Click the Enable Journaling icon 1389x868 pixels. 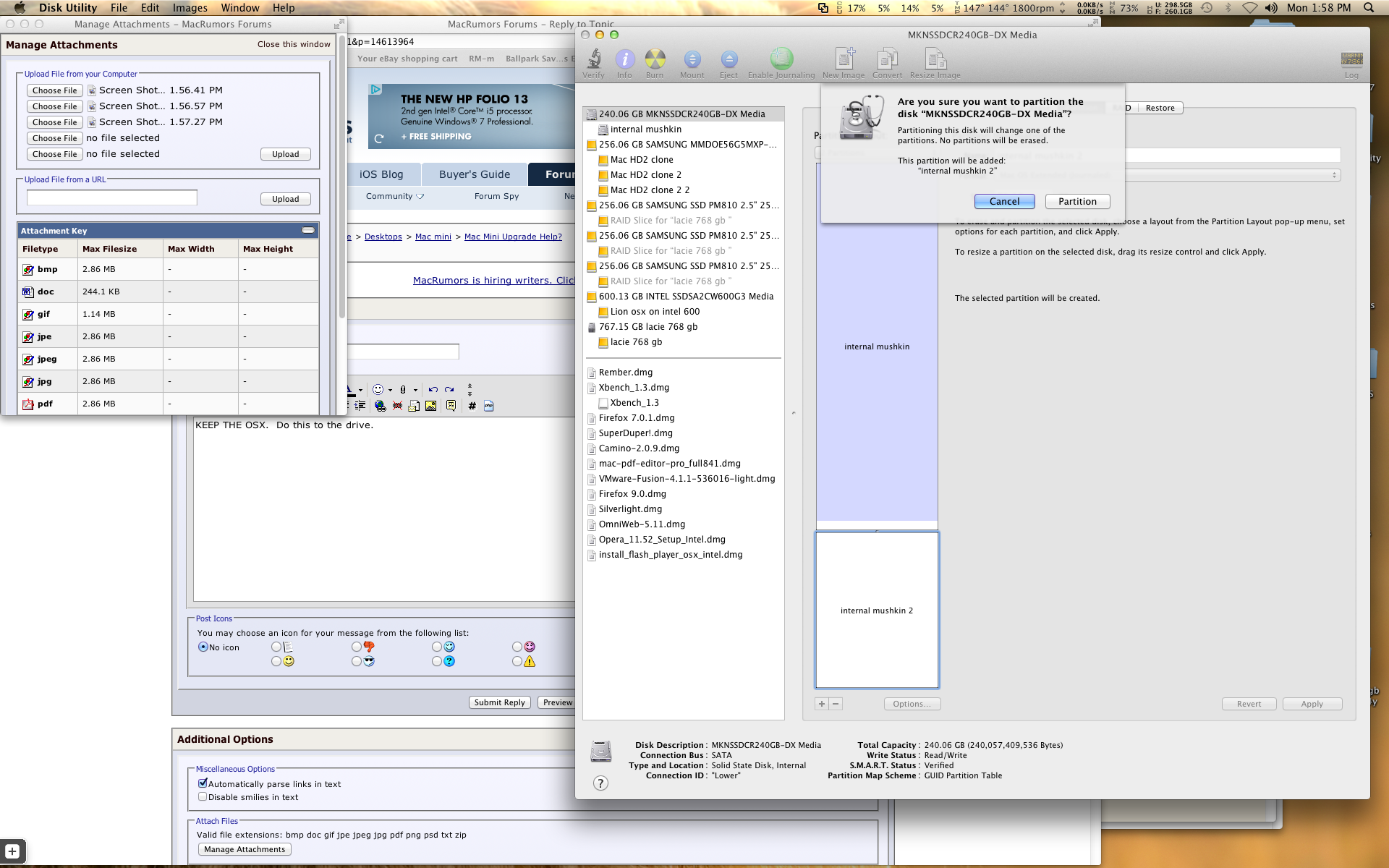pyautogui.click(x=781, y=60)
